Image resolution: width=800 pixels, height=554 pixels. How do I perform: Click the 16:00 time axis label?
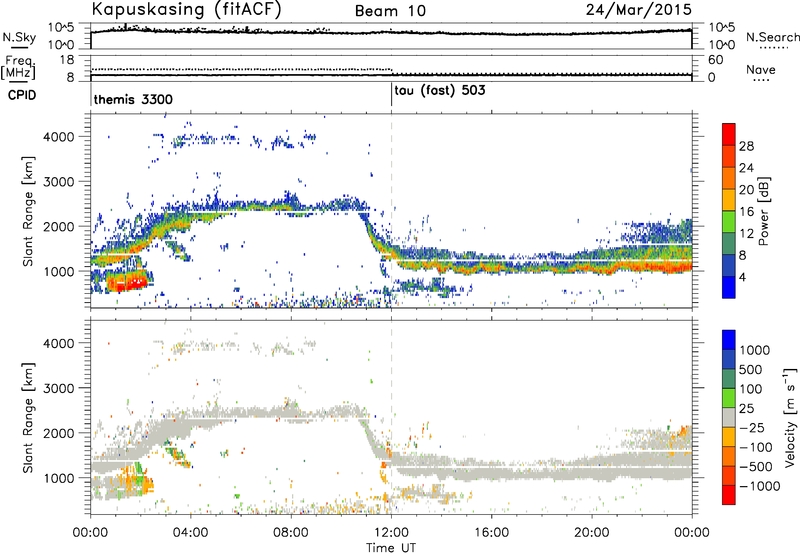(491, 533)
